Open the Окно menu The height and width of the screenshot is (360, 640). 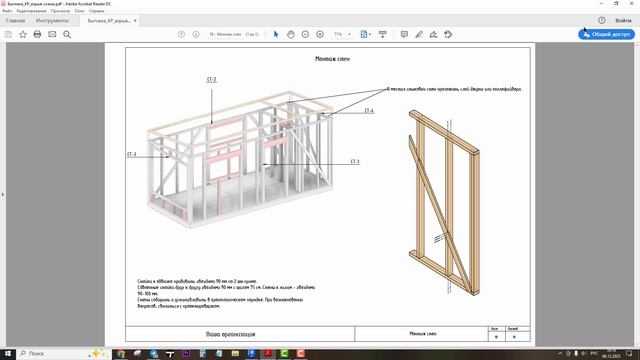[x=80, y=11]
